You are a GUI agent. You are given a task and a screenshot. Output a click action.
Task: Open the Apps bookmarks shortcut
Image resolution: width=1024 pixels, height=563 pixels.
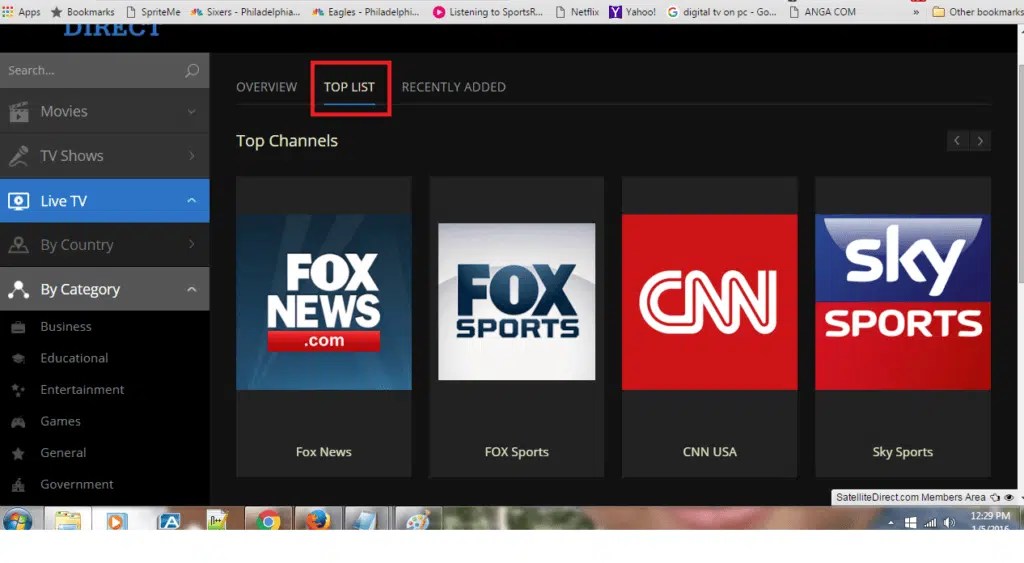pyautogui.click(x=22, y=12)
